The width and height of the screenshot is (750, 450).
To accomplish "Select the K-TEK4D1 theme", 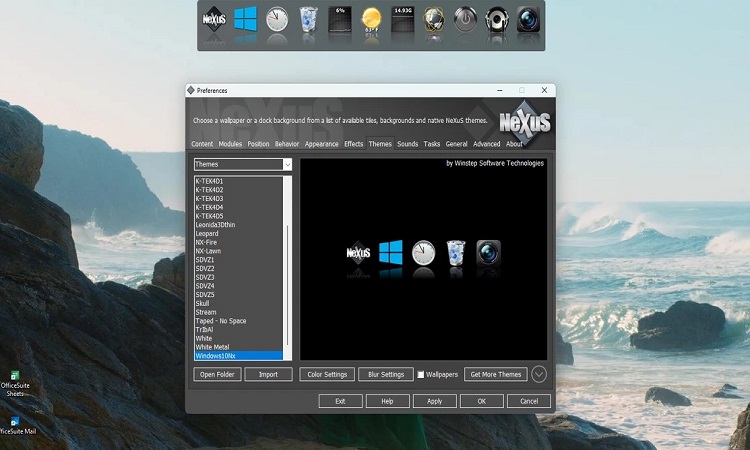I will [239, 181].
